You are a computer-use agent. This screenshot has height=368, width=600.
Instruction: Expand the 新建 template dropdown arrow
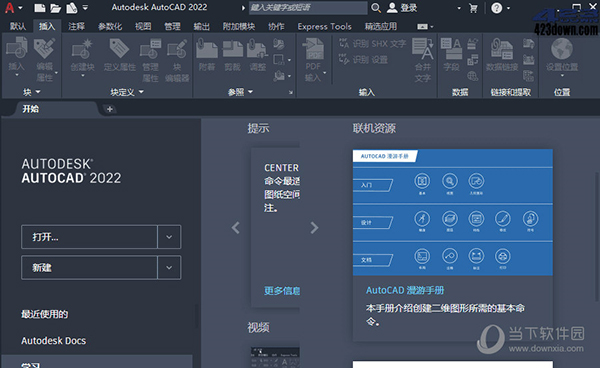tap(169, 267)
